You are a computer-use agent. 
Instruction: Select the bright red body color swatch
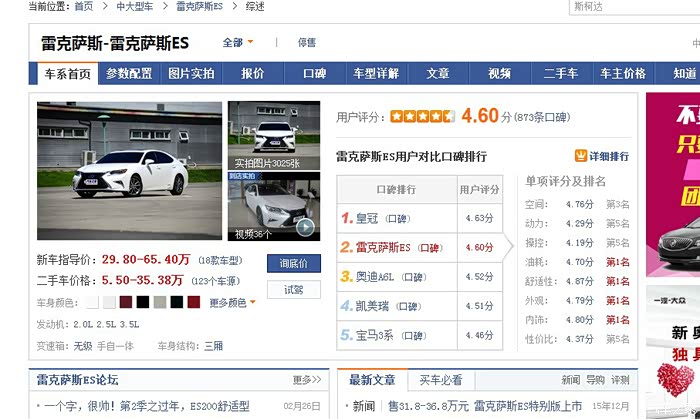coord(194,303)
